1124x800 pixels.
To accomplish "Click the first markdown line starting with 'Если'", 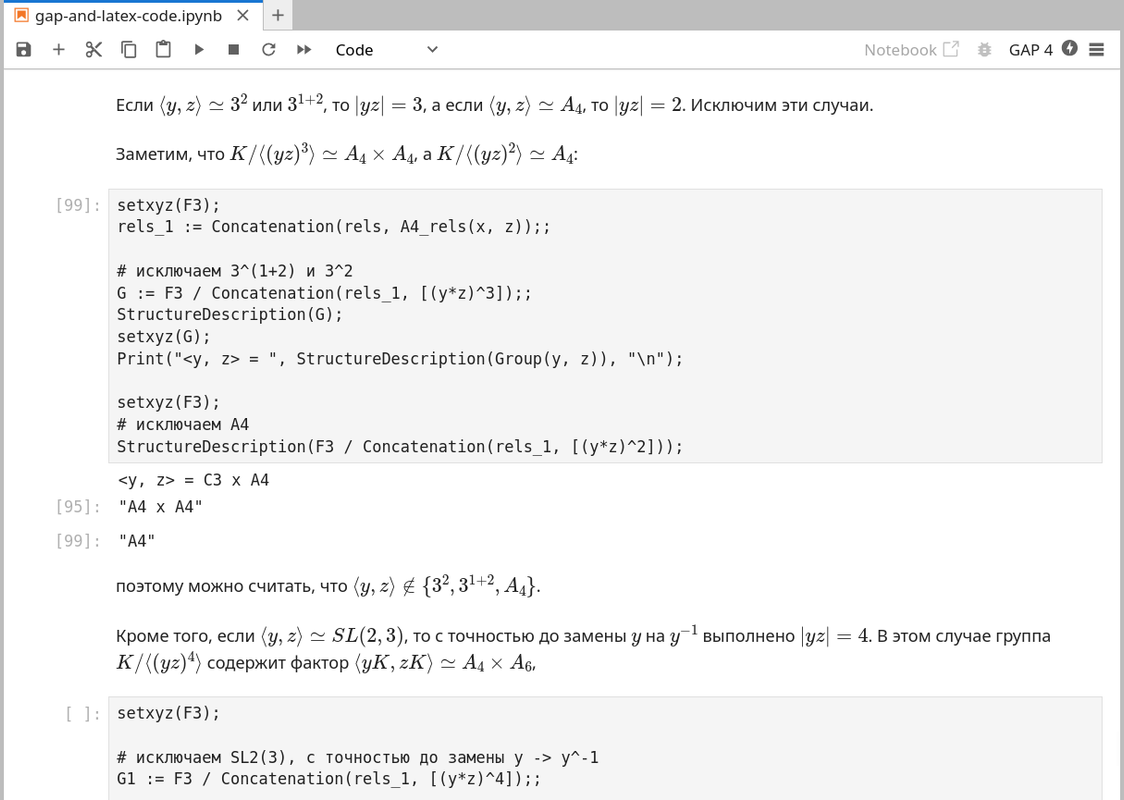I will pyautogui.click(x=495, y=105).
